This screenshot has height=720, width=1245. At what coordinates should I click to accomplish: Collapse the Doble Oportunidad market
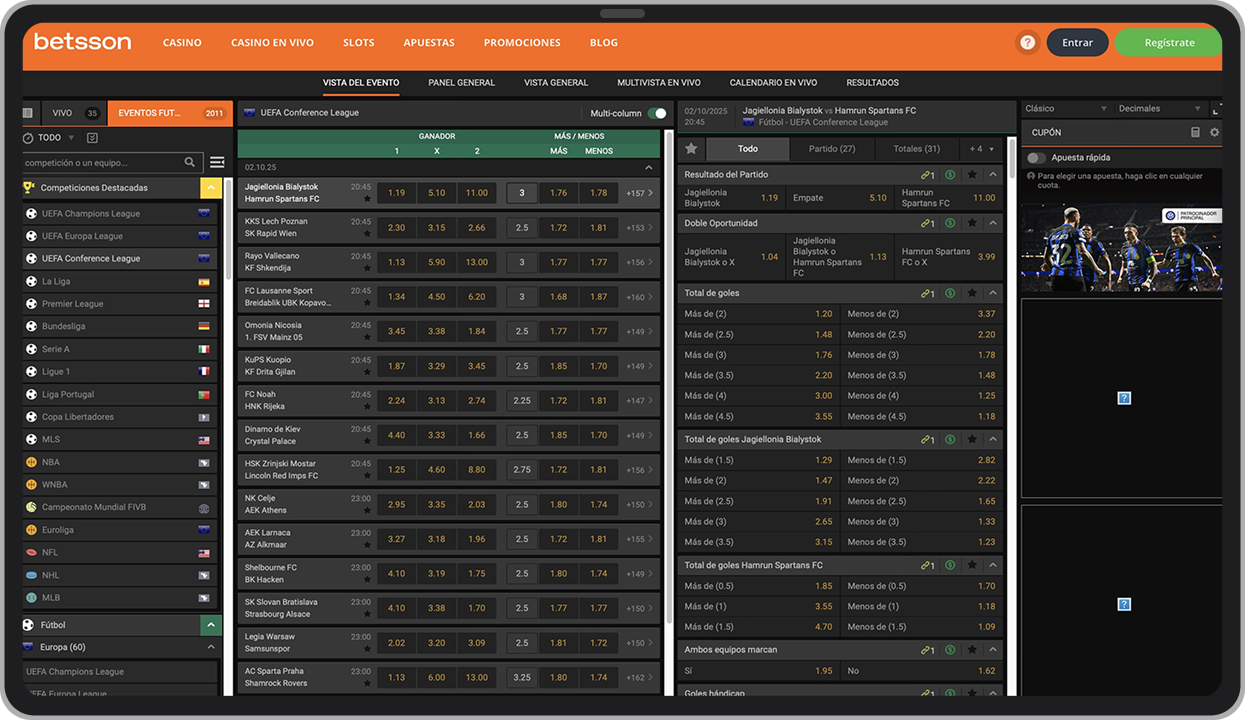pos(993,224)
